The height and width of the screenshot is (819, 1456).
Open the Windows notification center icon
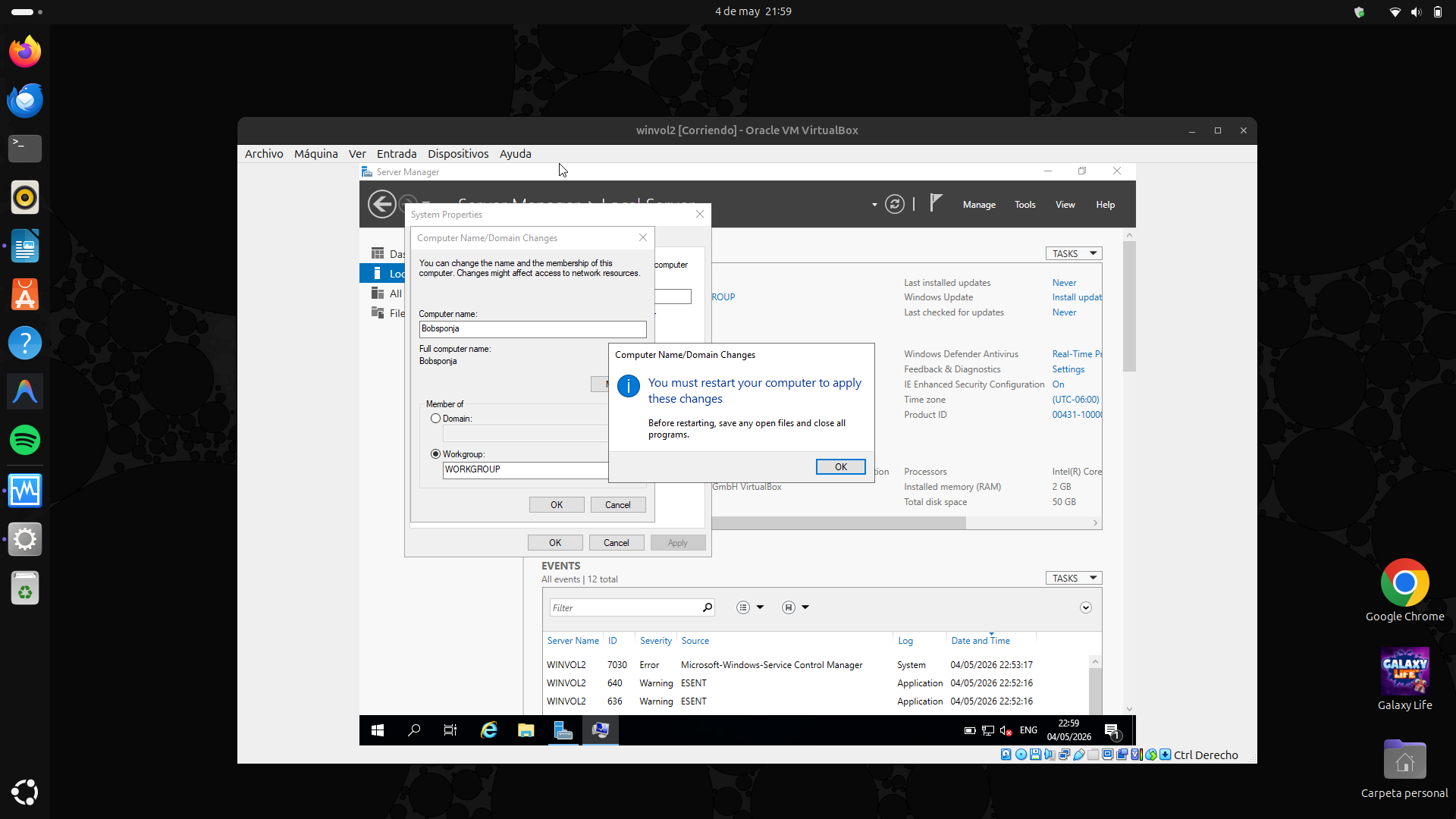click(1112, 731)
